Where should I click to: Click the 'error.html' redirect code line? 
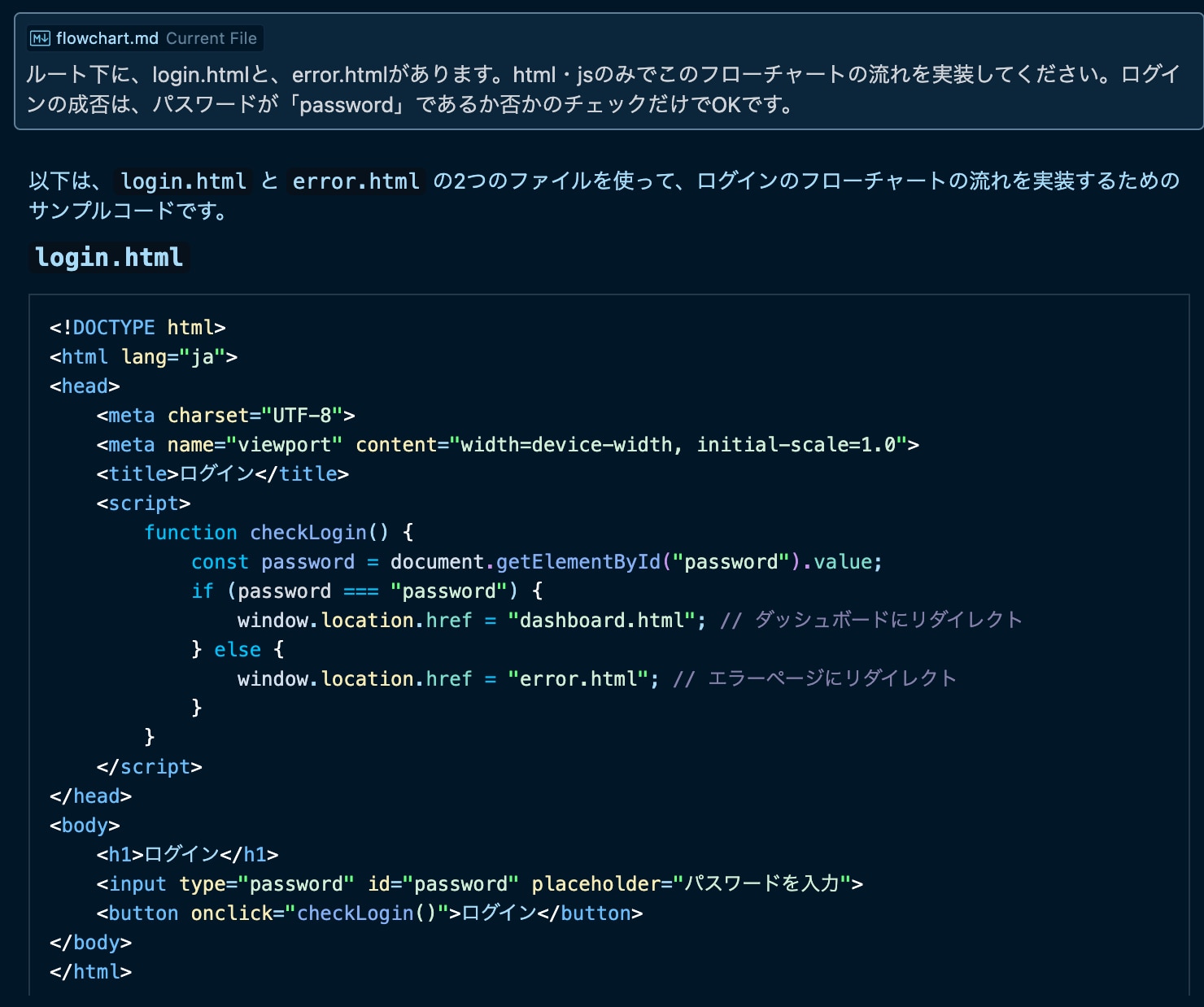(x=596, y=678)
